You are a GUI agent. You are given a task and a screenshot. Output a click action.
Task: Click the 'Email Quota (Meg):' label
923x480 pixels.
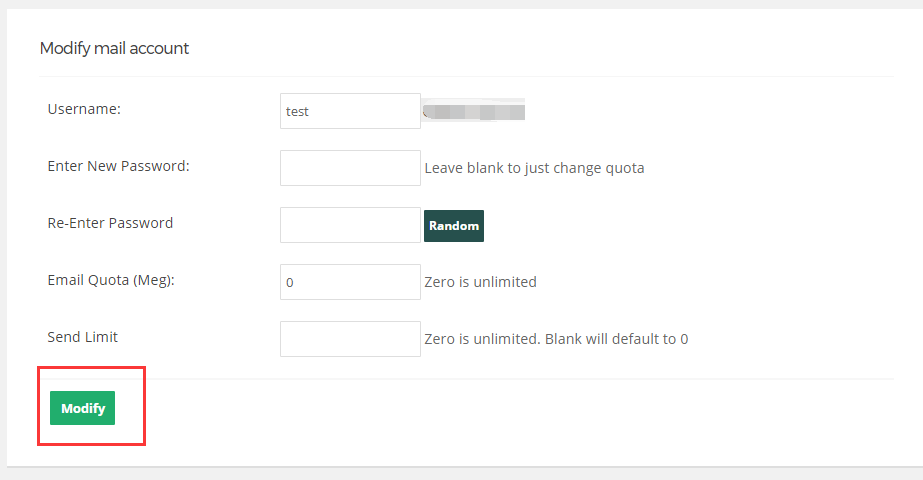pyautogui.click(x=111, y=280)
